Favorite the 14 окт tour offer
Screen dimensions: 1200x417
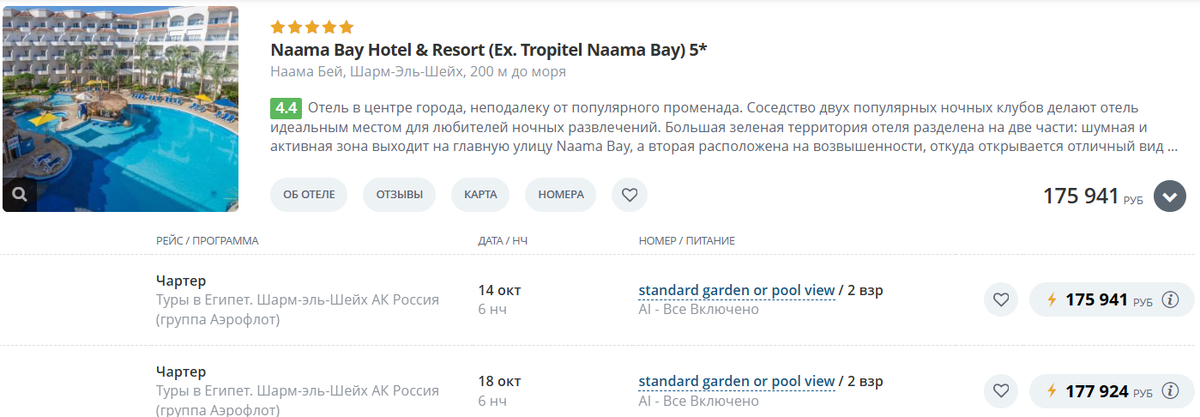click(x=1000, y=300)
